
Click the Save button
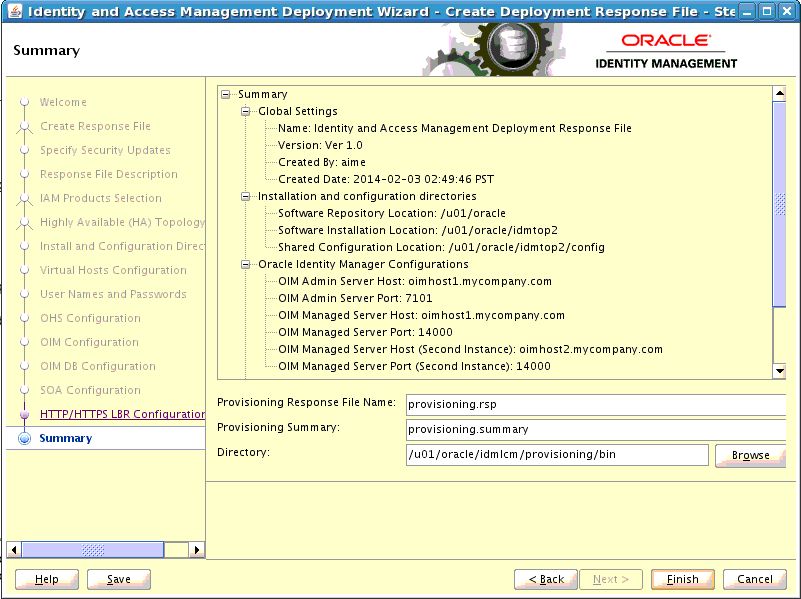(119, 579)
